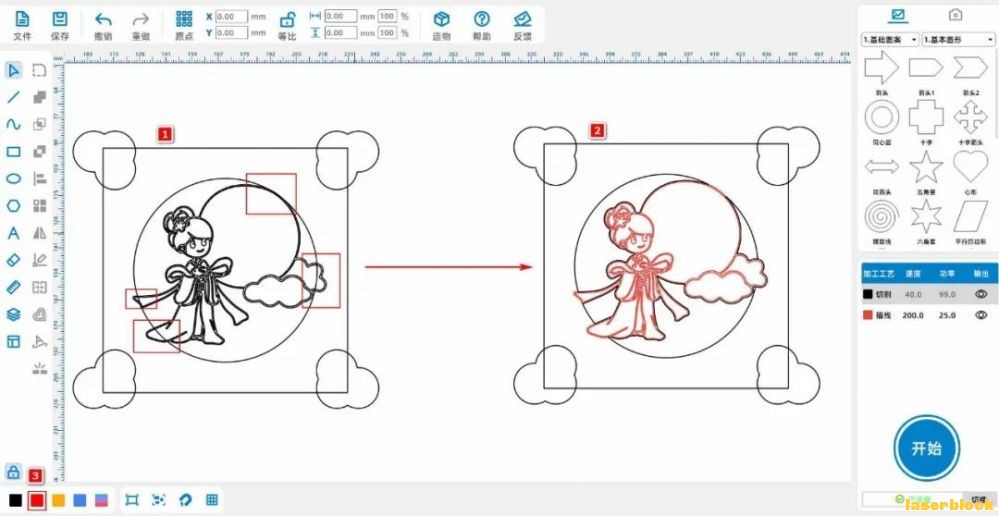The image size is (999, 516).
Task: Click the 保存 (Save) icon
Action: click(60, 19)
